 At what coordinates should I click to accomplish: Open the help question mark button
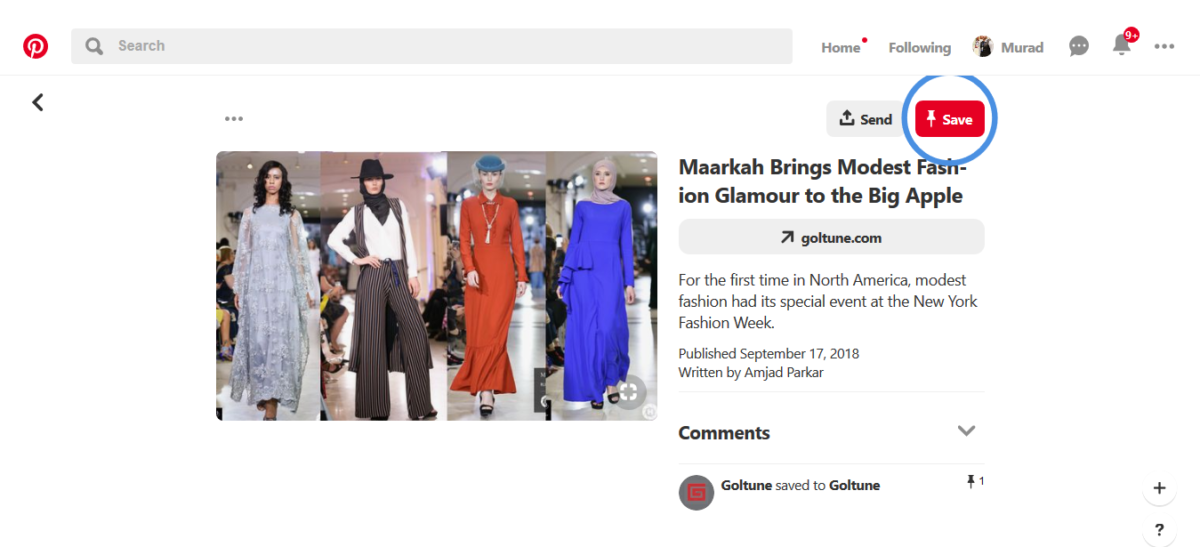pos(1159,530)
